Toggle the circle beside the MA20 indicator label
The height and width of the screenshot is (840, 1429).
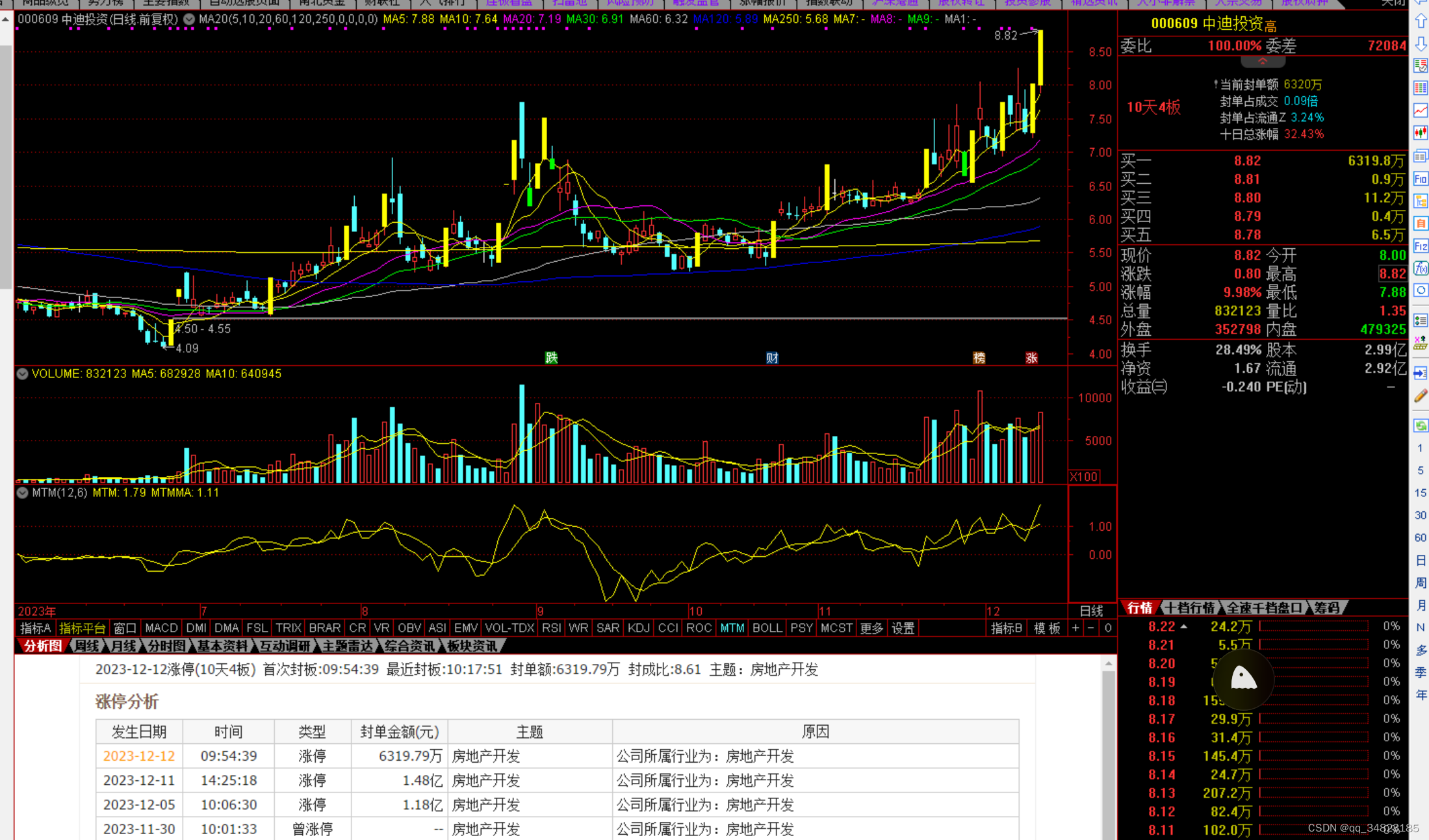click(189, 19)
